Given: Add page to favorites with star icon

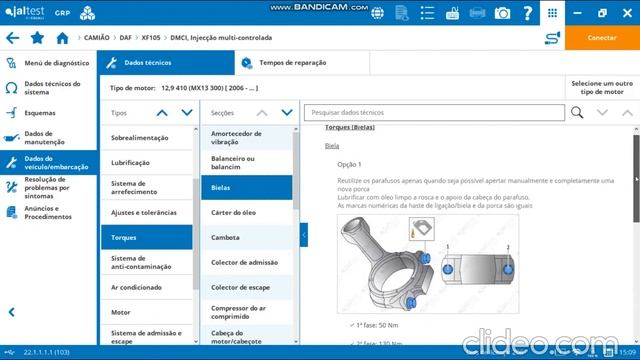Looking at the screenshot, I should [x=37, y=38].
